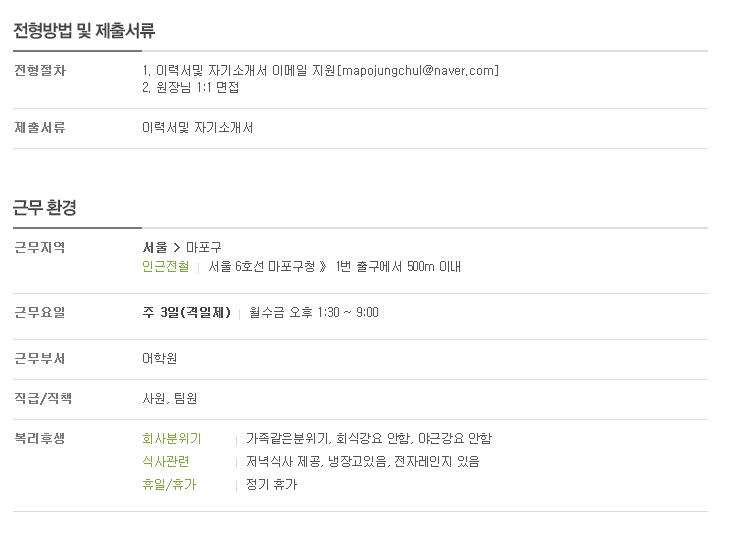746x533 pixels.
Task: Click the 제출서류 row label
Action: [39, 128]
